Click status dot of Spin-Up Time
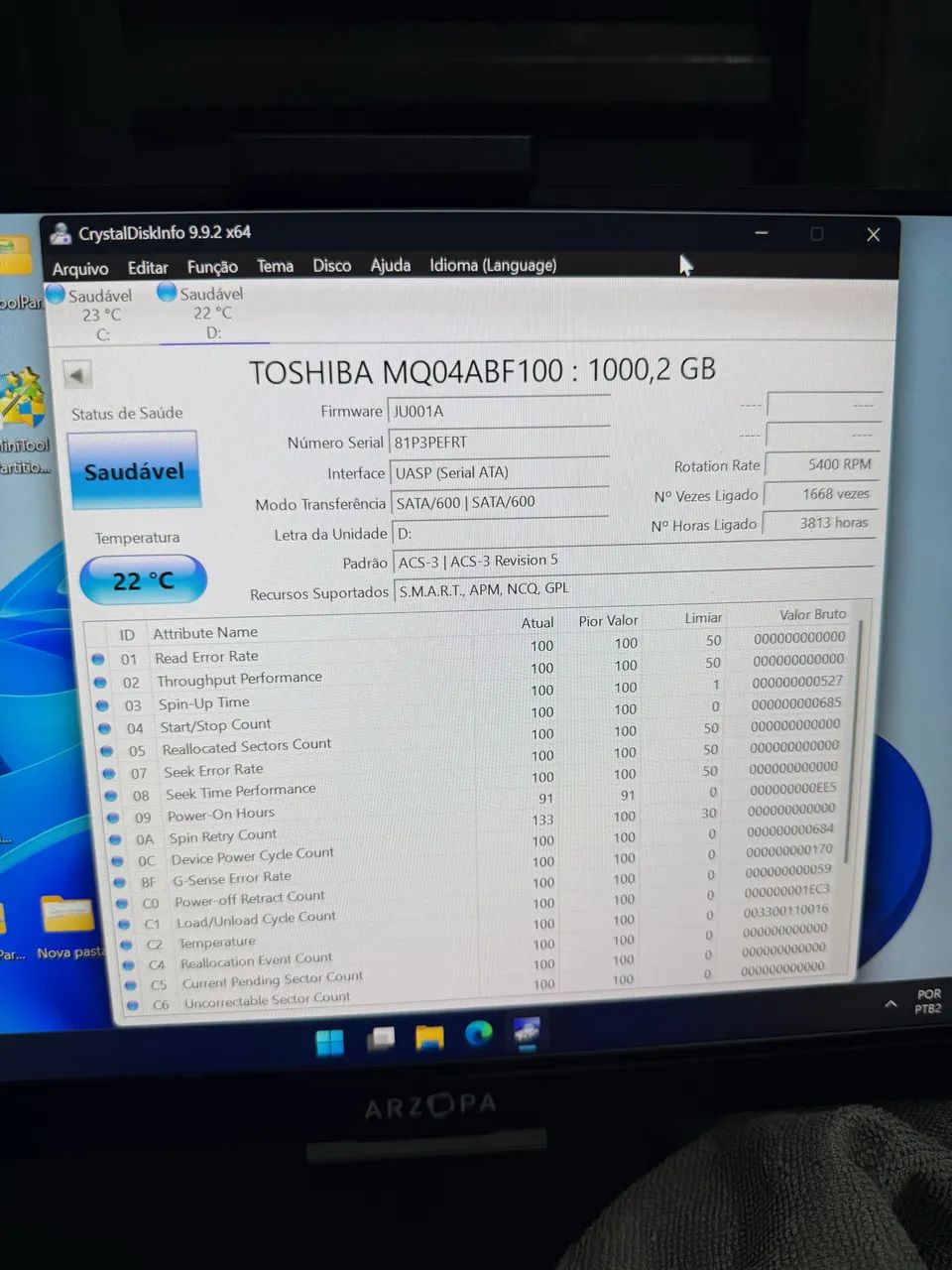 coord(102,705)
